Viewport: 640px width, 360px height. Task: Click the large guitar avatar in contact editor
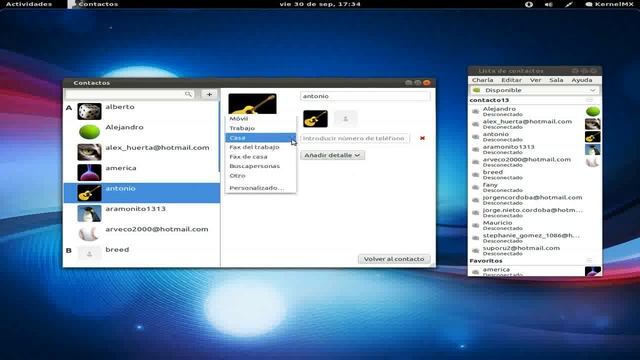coord(252,104)
